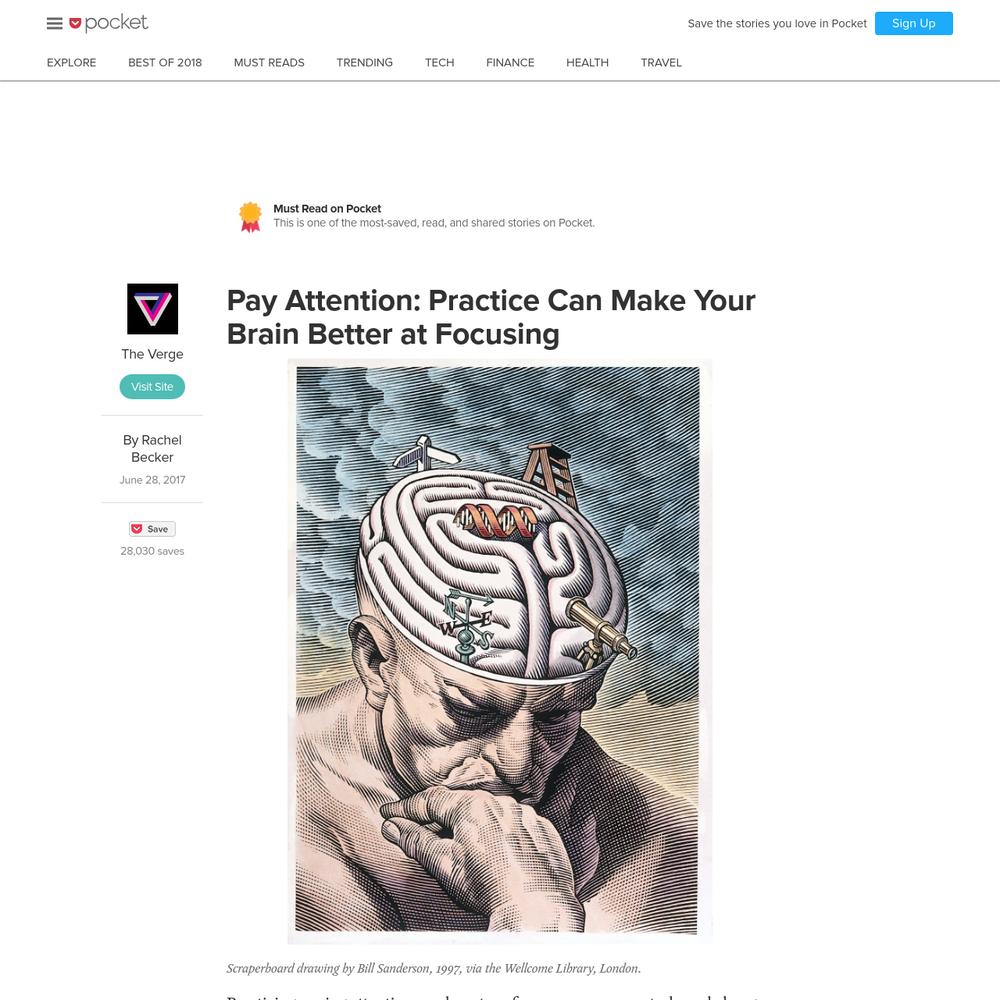1000x1000 pixels.
Task: Click The Verge publisher logo
Action: (x=152, y=309)
